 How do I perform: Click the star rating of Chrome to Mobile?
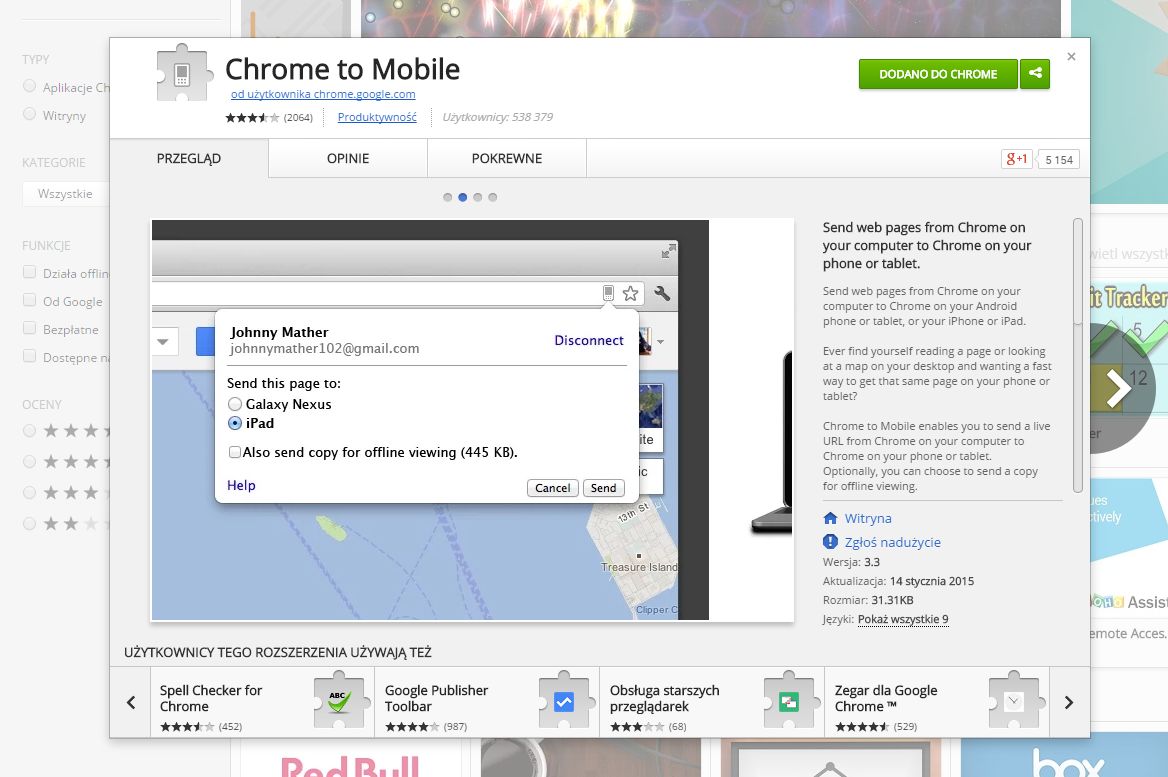pyautogui.click(x=252, y=117)
